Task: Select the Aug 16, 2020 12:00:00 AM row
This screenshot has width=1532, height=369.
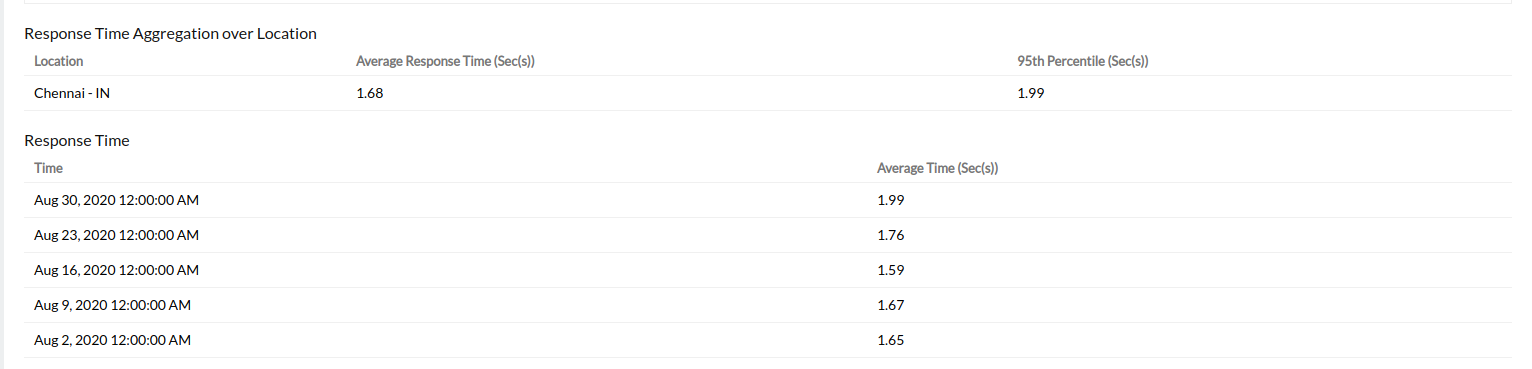Action: pyautogui.click(x=768, y=271)
